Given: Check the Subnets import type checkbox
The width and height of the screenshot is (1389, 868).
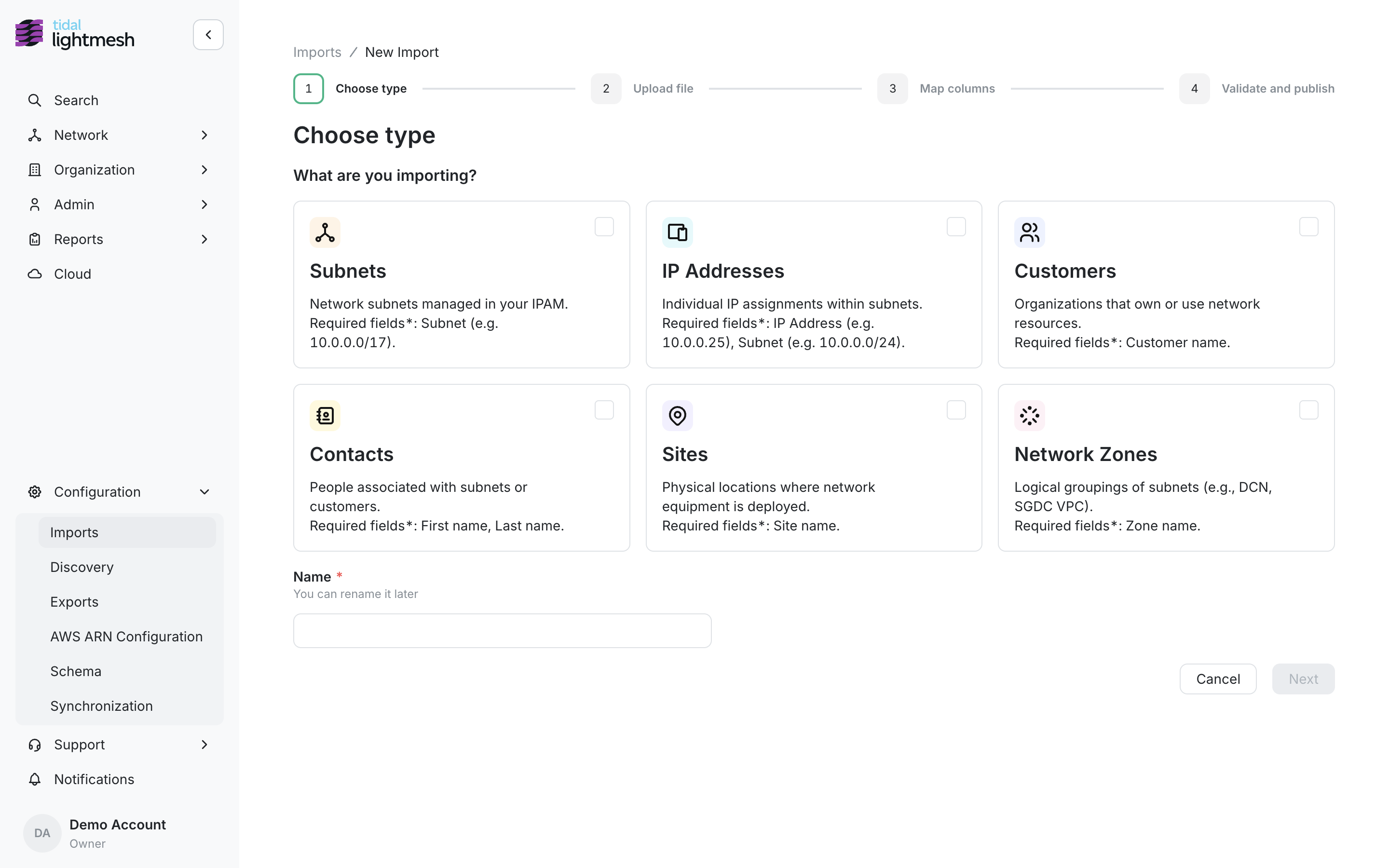Looking at the screenshot, I should pyautogui.click(x=604, y=227).
